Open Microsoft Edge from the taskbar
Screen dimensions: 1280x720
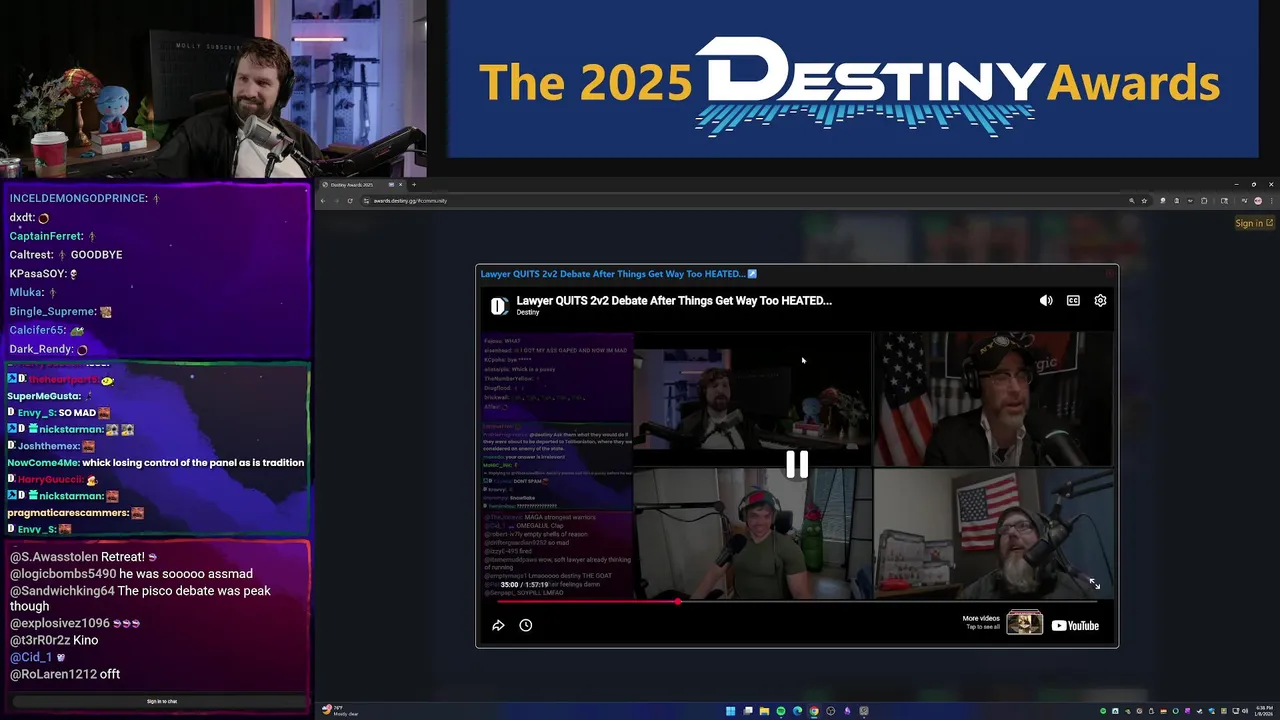[x=797, y=711]
